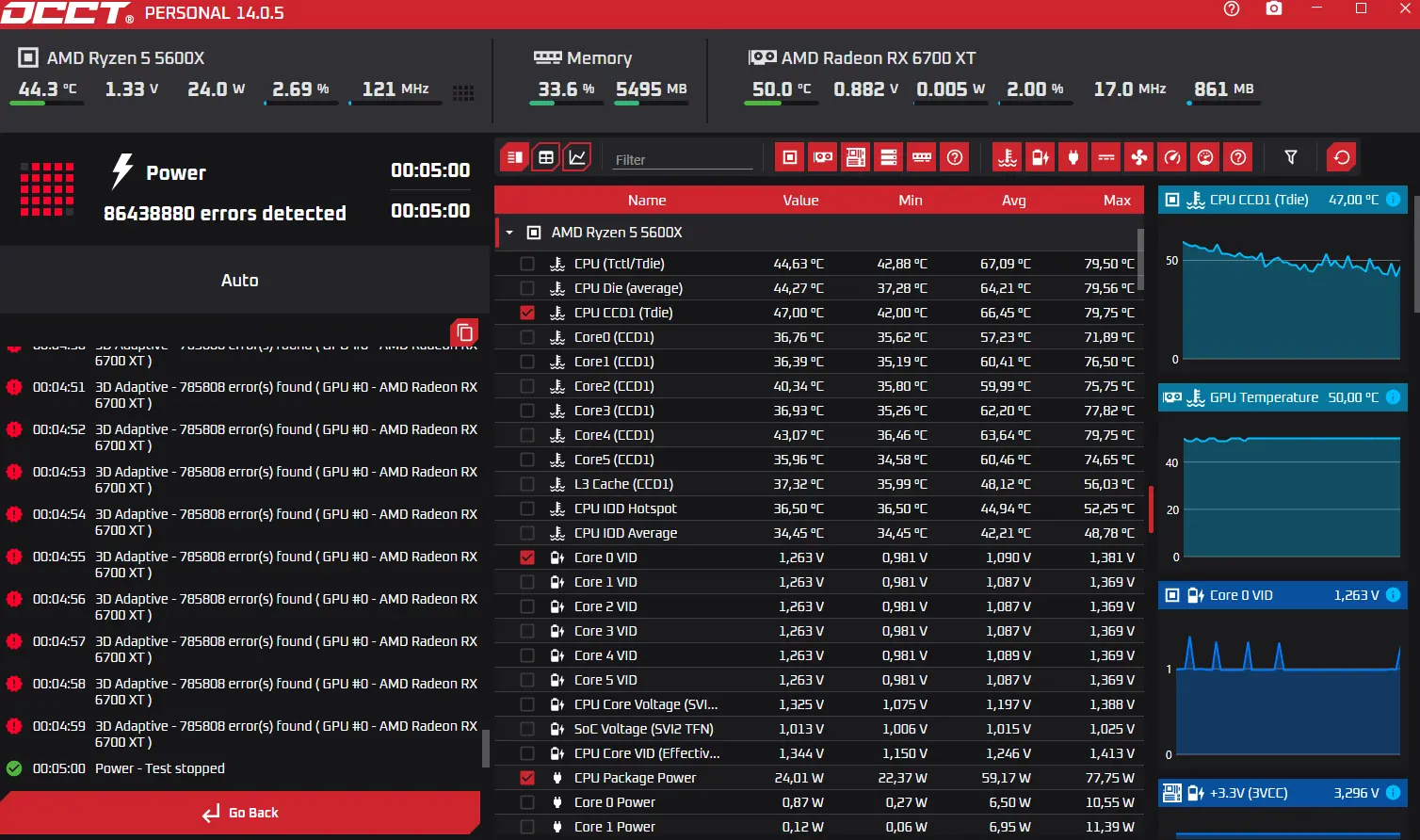Image resolution: width=1420 pixels, height=840 pixels.
Task: Open CPU core grid icon beside 121 MHz
Action: point(463,92)
